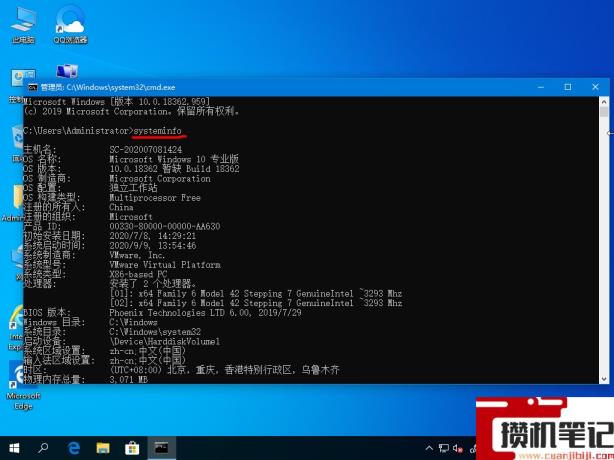Screen dimensions: 614x460
Task: Click the 'C:\Windows\system32' system directory value
Action: click(x=155, y=332)
